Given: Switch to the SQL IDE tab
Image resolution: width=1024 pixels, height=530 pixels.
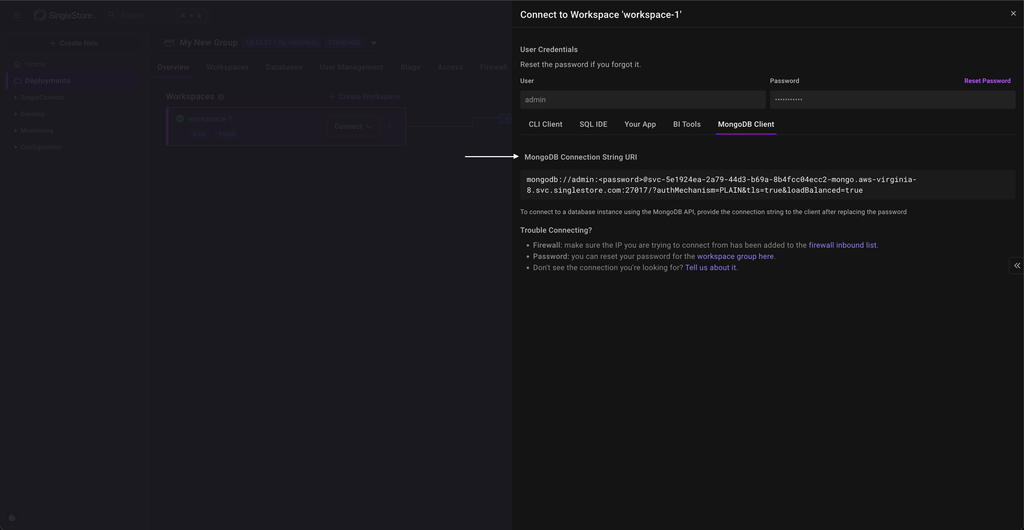Looking at the screenshot, I should tap(593, 124).
